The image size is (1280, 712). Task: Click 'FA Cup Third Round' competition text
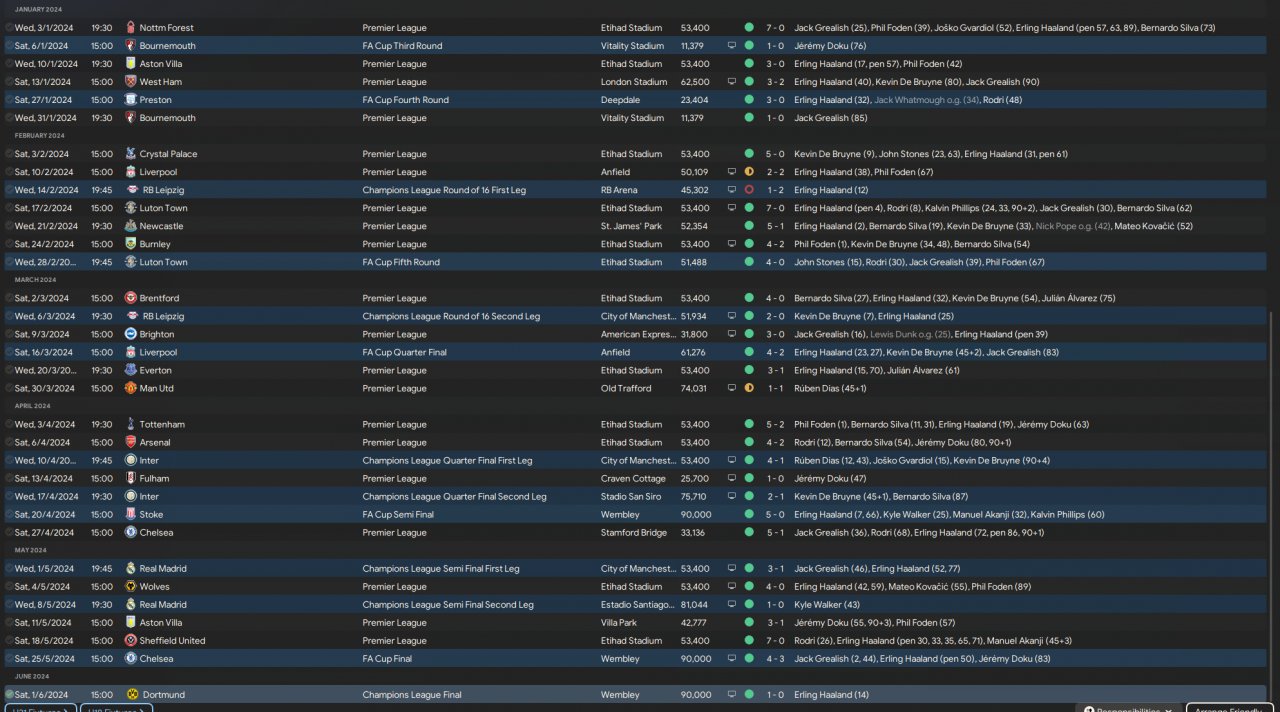click(x=402, y=46)
